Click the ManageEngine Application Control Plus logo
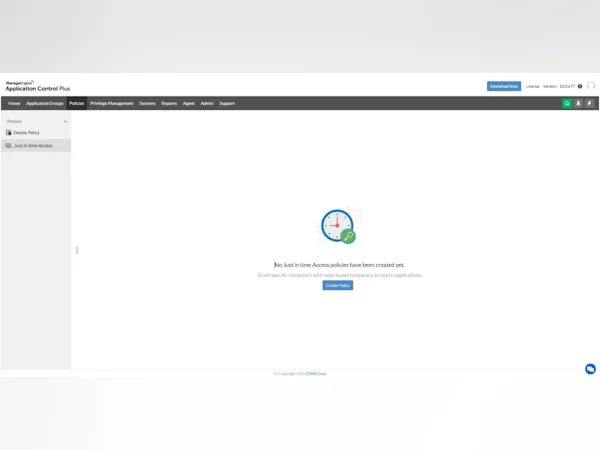The image size is (600, 450). point(38,86)
